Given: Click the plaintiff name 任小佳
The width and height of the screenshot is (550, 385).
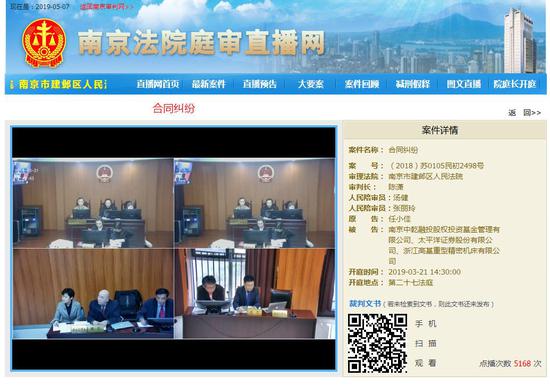Looking at the screenshot, I should pyautogui.click(x=399, y=219).
